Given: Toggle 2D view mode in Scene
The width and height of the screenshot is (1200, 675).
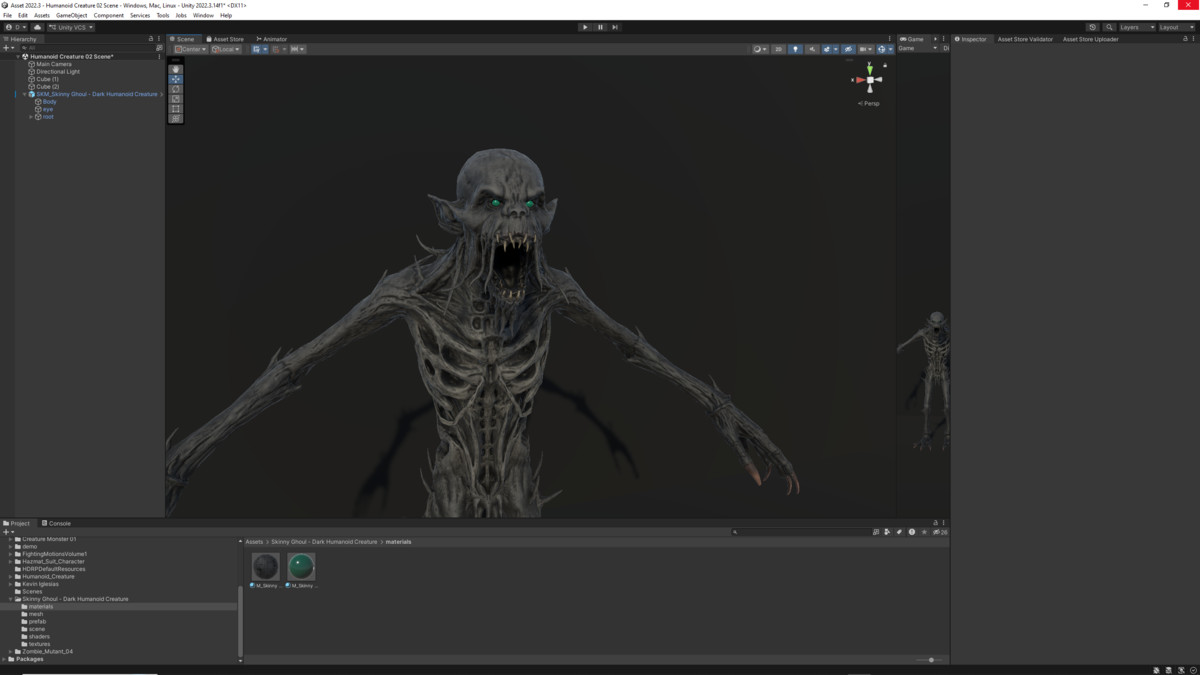Looking at the screenshot, I should 779,49.
